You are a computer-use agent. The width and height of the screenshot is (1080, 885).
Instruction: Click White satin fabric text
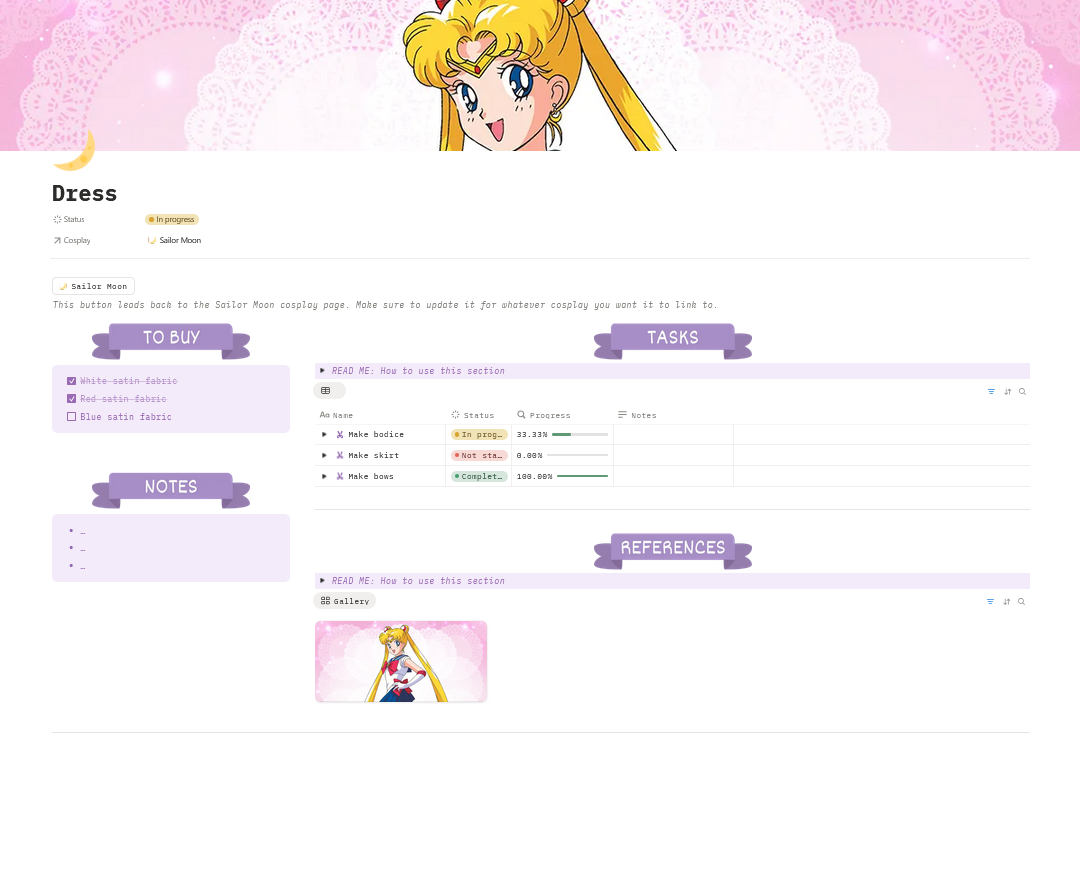click(129, 381)
